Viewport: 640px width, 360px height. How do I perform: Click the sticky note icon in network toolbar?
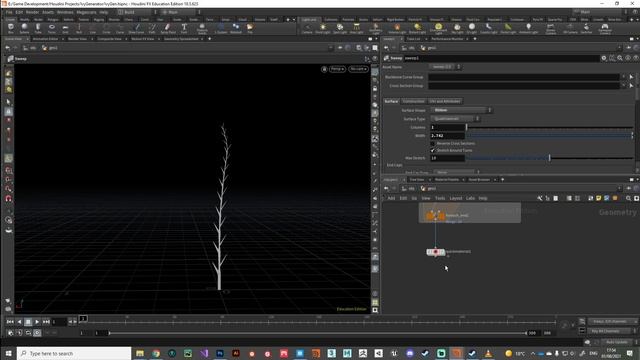coord(598,198)
